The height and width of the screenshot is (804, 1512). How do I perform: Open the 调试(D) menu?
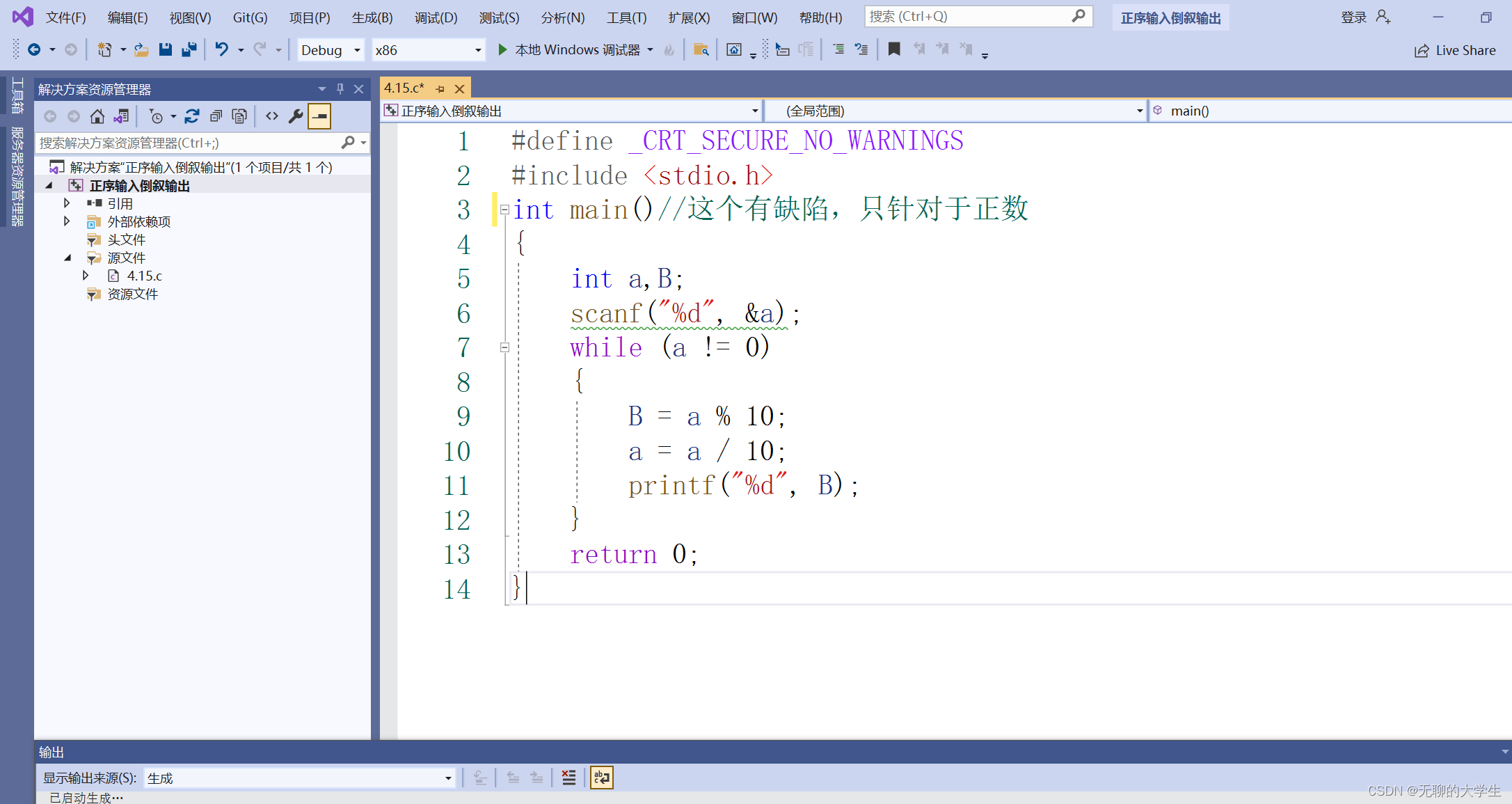click(436, 17)
